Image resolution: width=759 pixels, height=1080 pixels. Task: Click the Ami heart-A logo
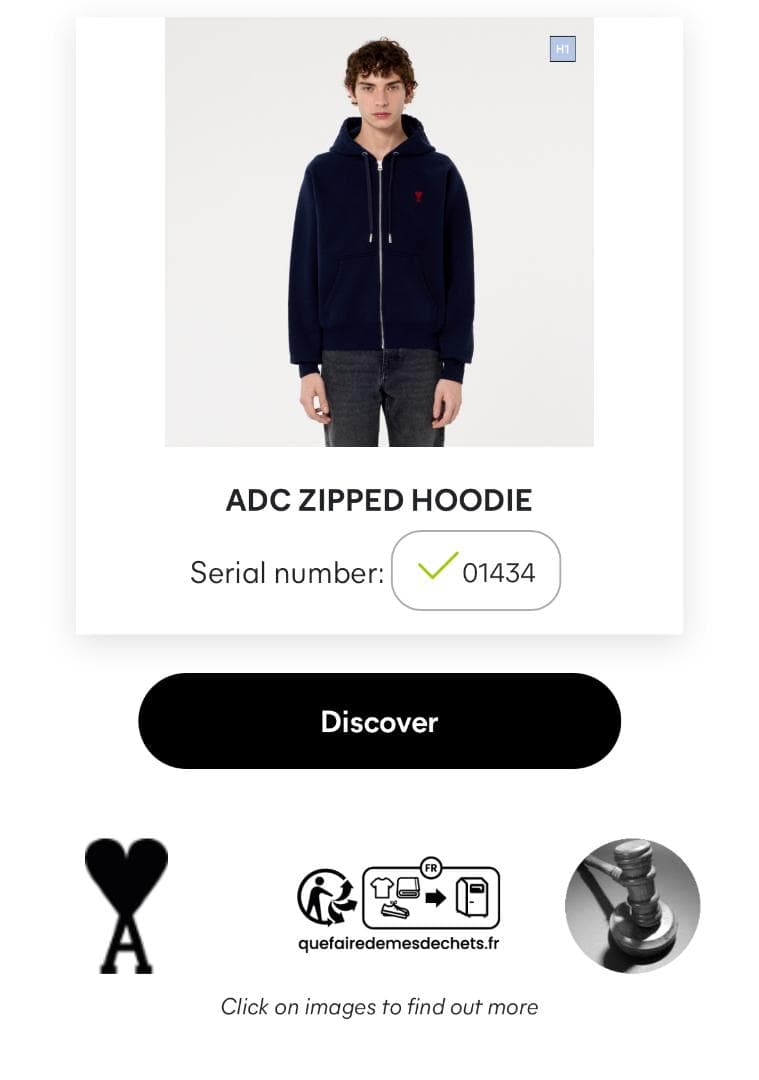pos(126,905)
